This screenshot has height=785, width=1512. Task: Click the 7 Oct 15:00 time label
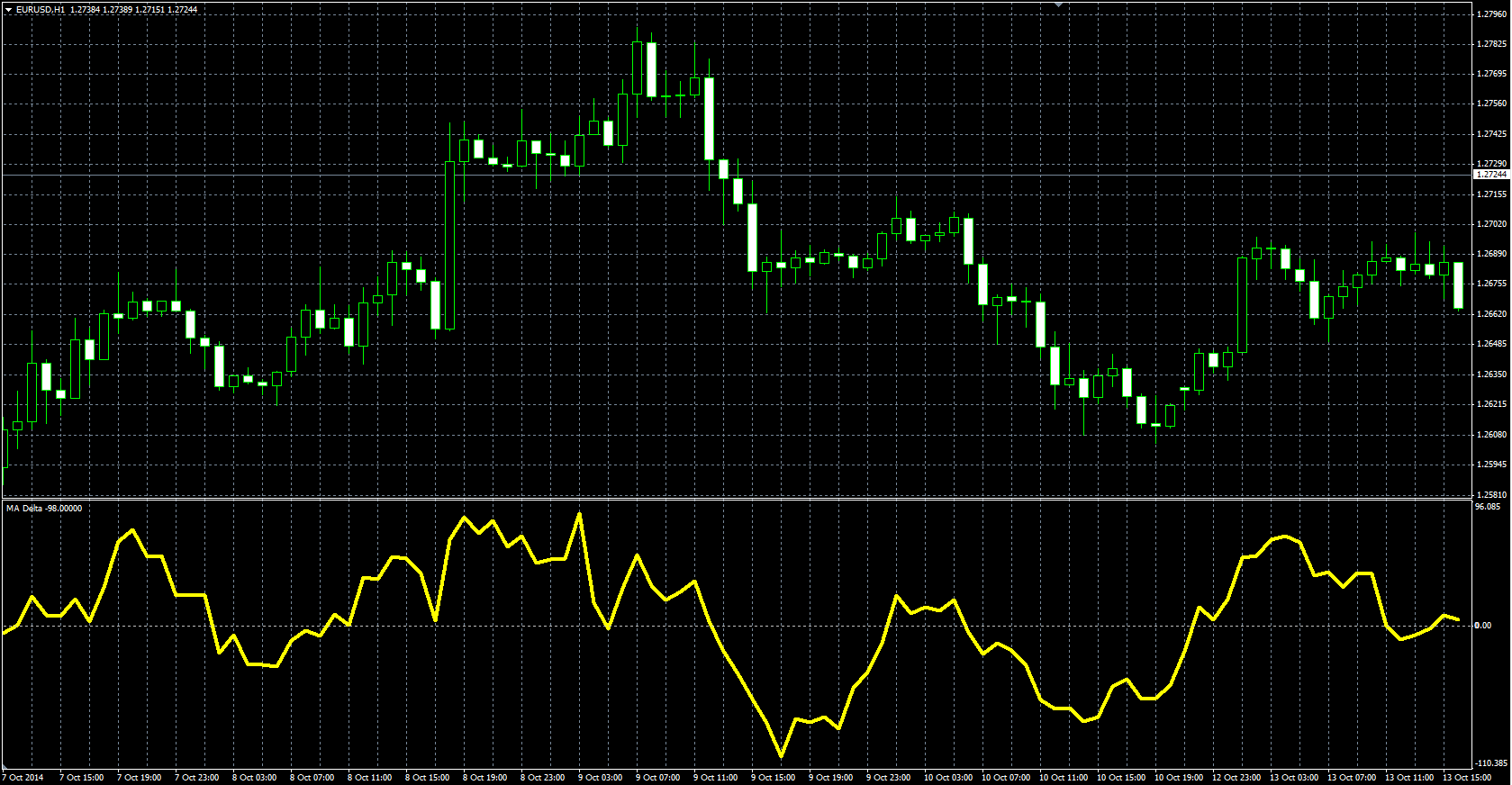click(82, 777)
